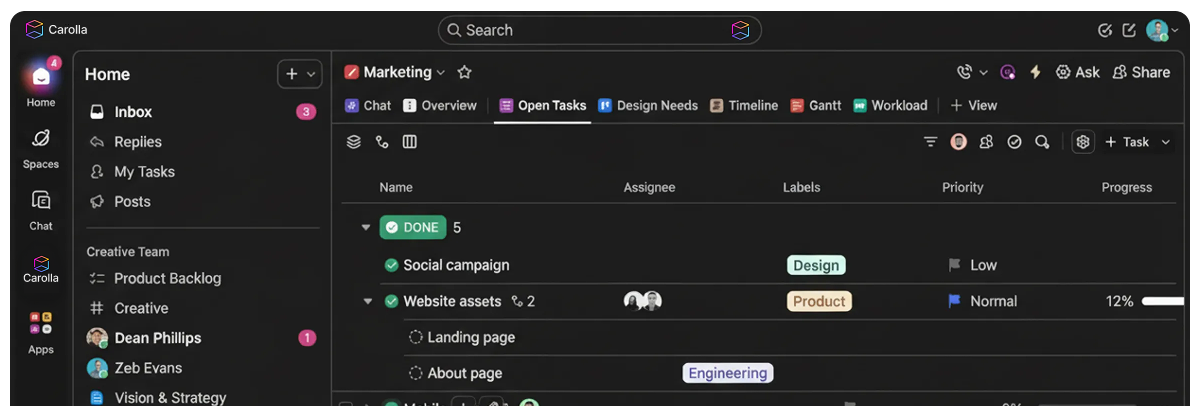This screenshot has height=406, width=1200.
Task: Toggle the Landing page status circle
Action: click(415, 337)
